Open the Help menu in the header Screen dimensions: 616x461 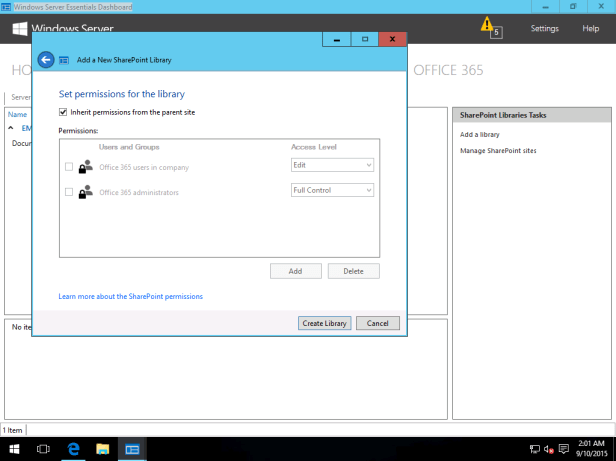[x=590, y=28]
